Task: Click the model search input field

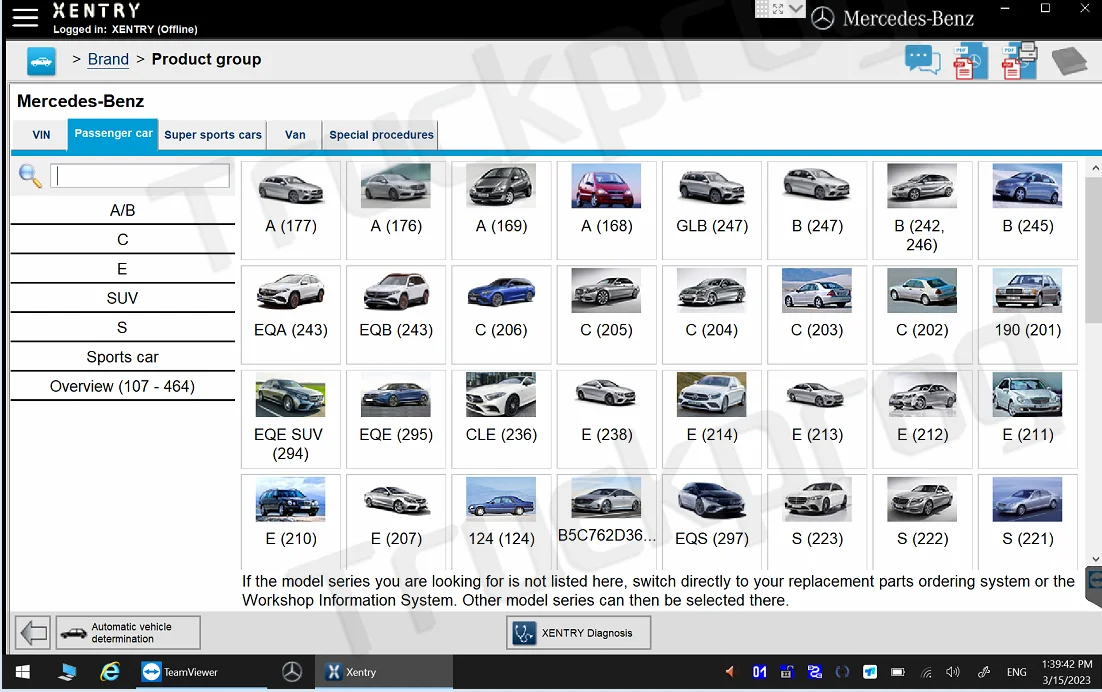Action: [140, 176]
